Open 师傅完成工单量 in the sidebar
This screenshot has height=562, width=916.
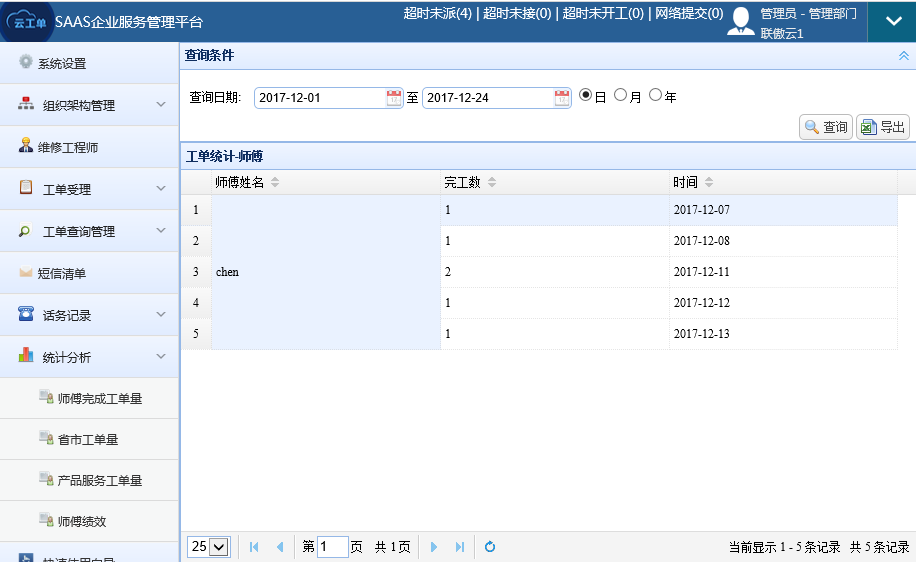tap(99, 398)
